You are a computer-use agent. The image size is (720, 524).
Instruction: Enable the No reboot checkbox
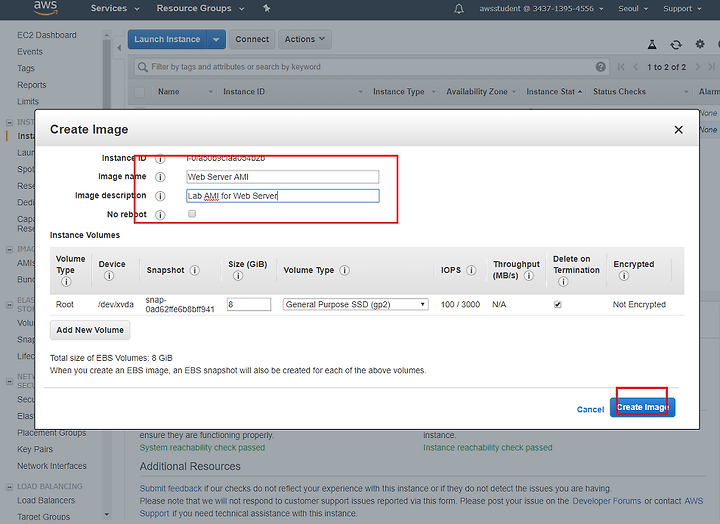(192, 214)
